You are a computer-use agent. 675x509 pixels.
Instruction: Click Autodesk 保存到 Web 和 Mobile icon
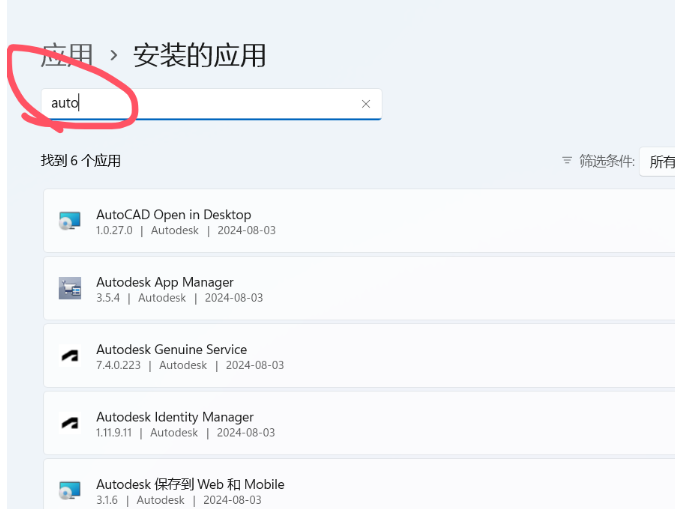pos(70,490)
